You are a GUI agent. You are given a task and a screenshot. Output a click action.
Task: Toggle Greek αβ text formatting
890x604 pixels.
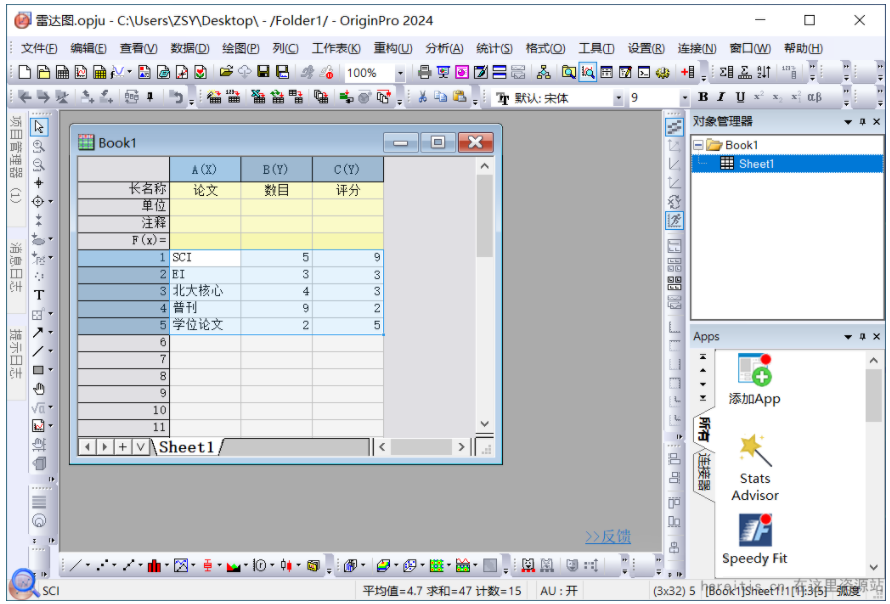[x=815, y=97]
